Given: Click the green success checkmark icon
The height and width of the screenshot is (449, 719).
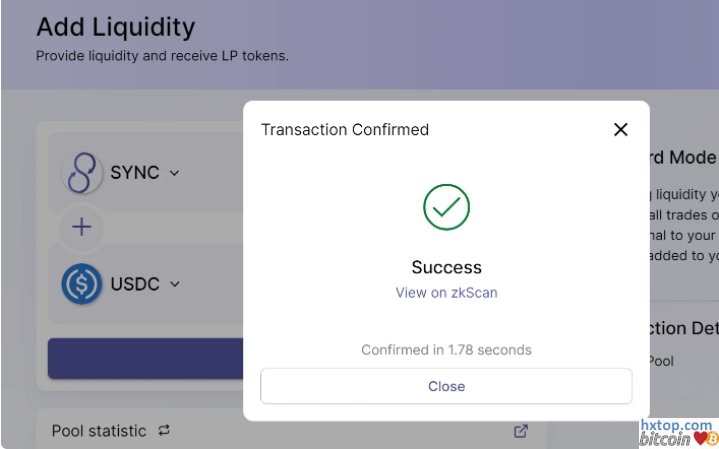Looking at the screenshot, I should [446, 207].
